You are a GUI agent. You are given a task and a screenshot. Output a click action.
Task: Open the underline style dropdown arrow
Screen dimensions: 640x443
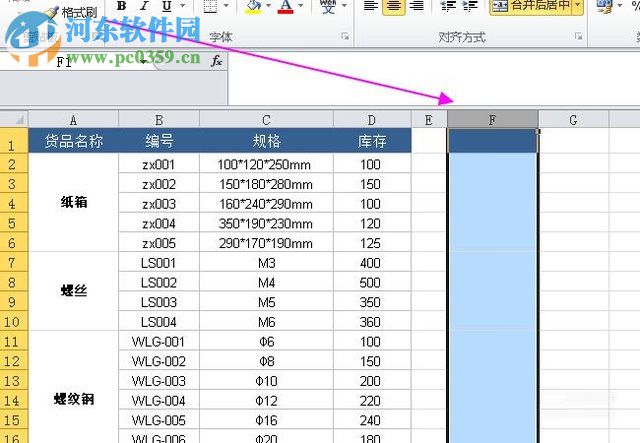pos(182,6)
